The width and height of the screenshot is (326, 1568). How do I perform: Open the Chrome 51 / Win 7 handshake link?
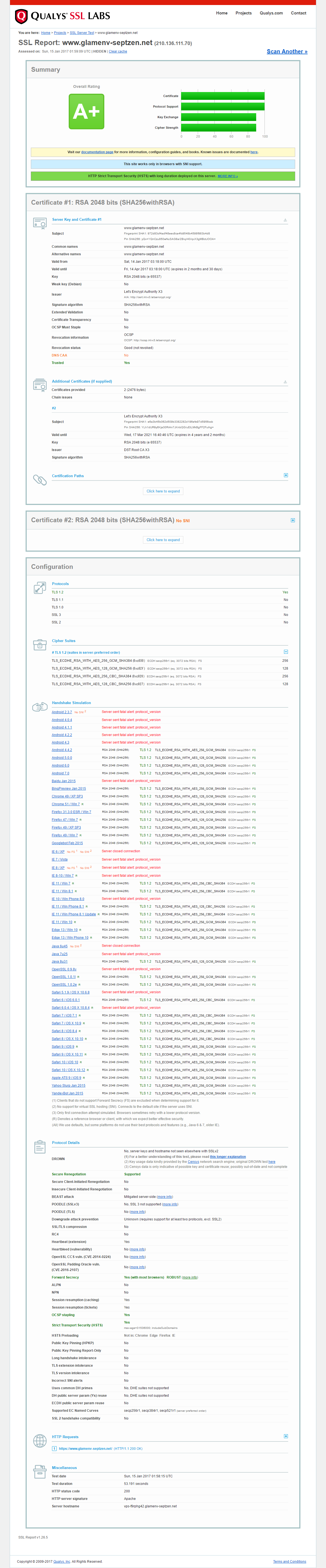(66, 804)
